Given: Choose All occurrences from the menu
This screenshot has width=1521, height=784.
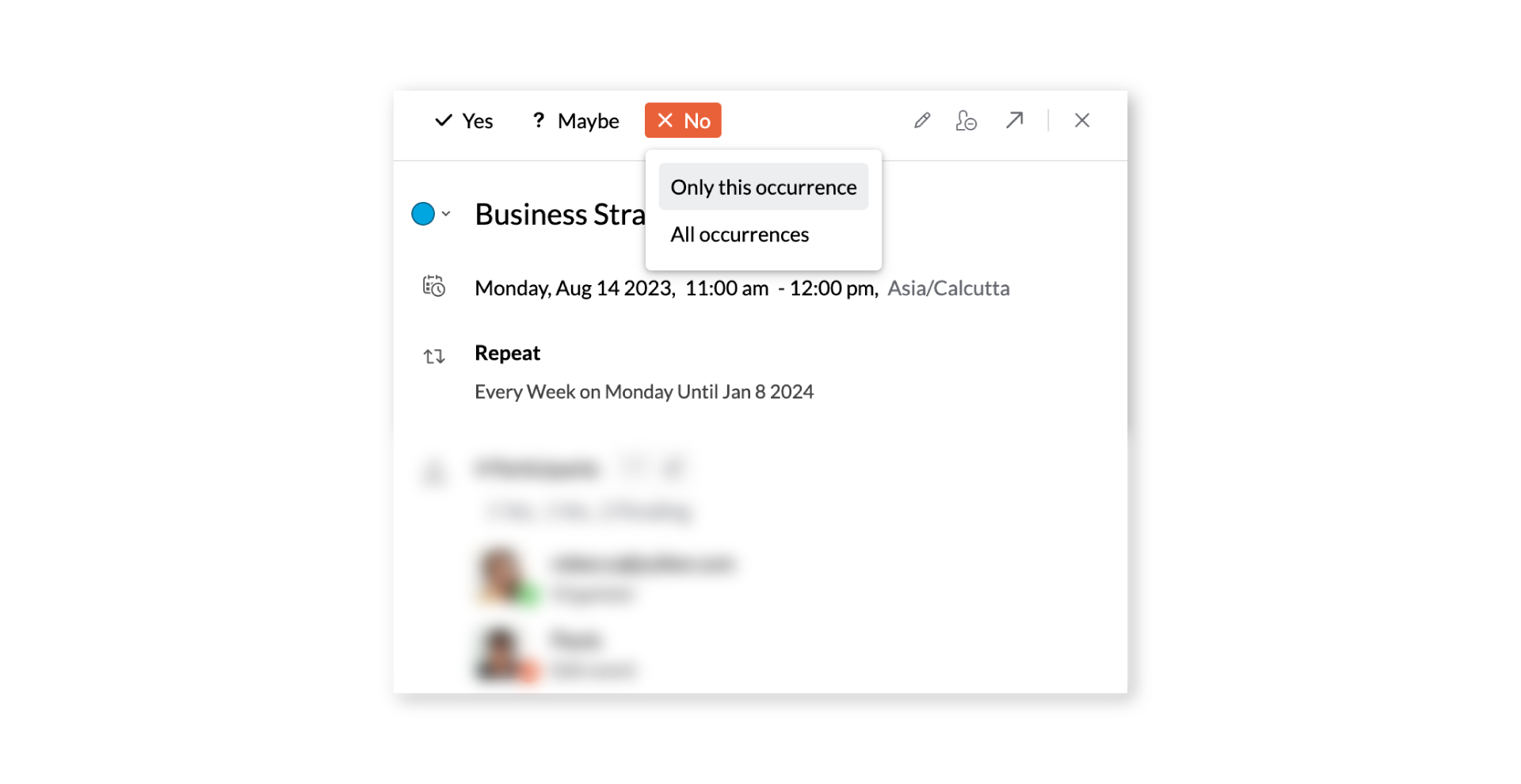Looking at the screenshot, I should [739, 234].
